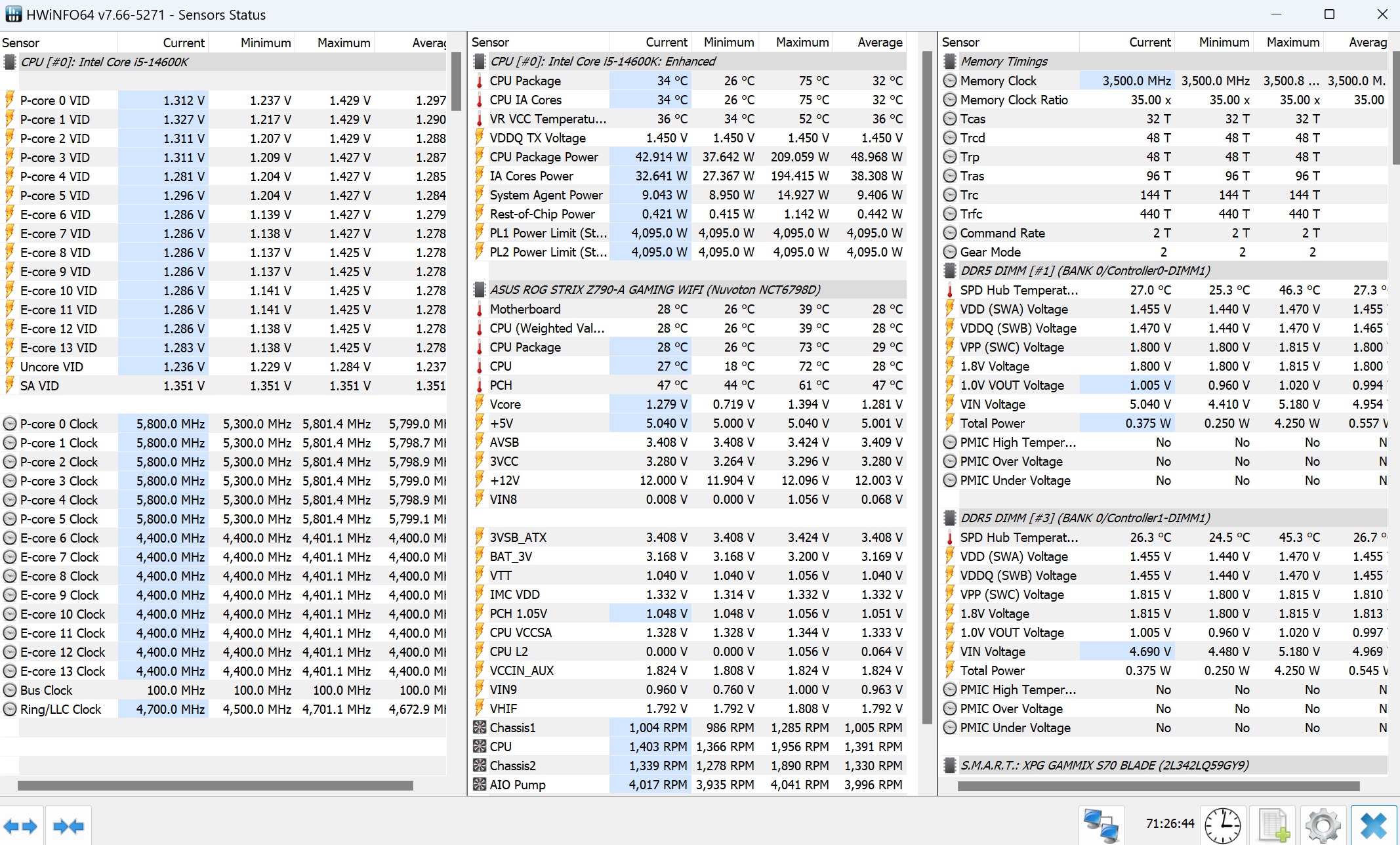Click the right panel vertical scrollbar thumb
Viewport: 1400px width, 845px height.
pos(1395,108)
